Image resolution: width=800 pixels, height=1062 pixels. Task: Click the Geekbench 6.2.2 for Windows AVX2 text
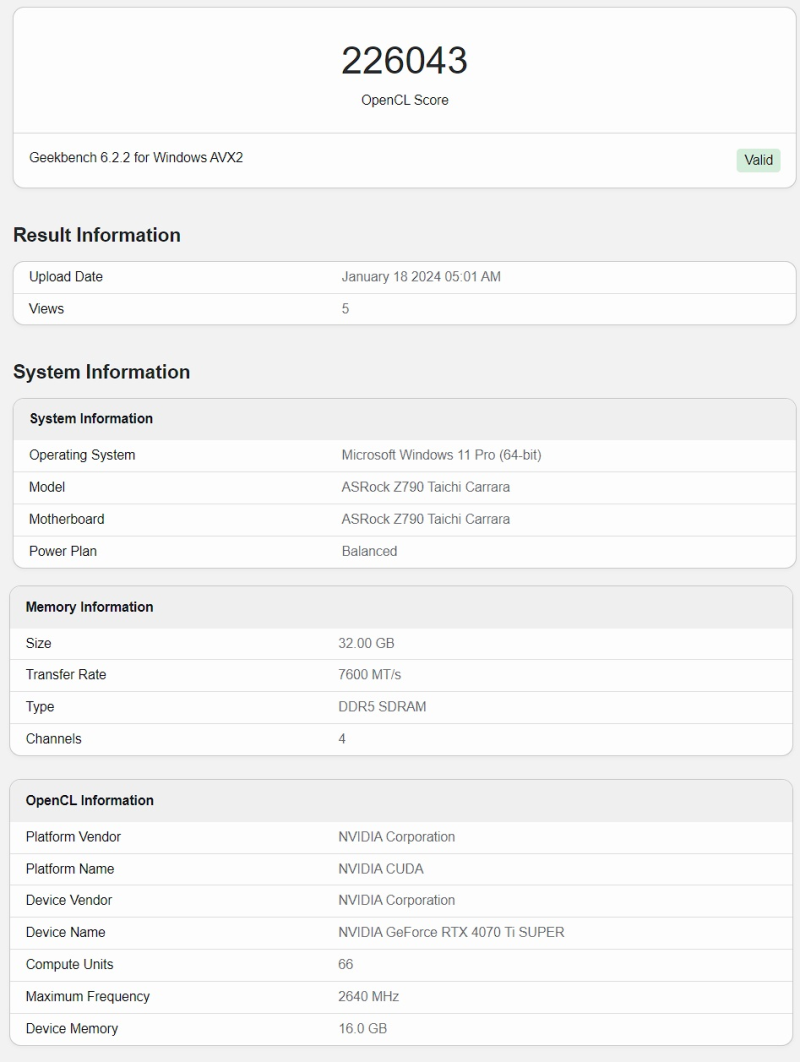136,158
